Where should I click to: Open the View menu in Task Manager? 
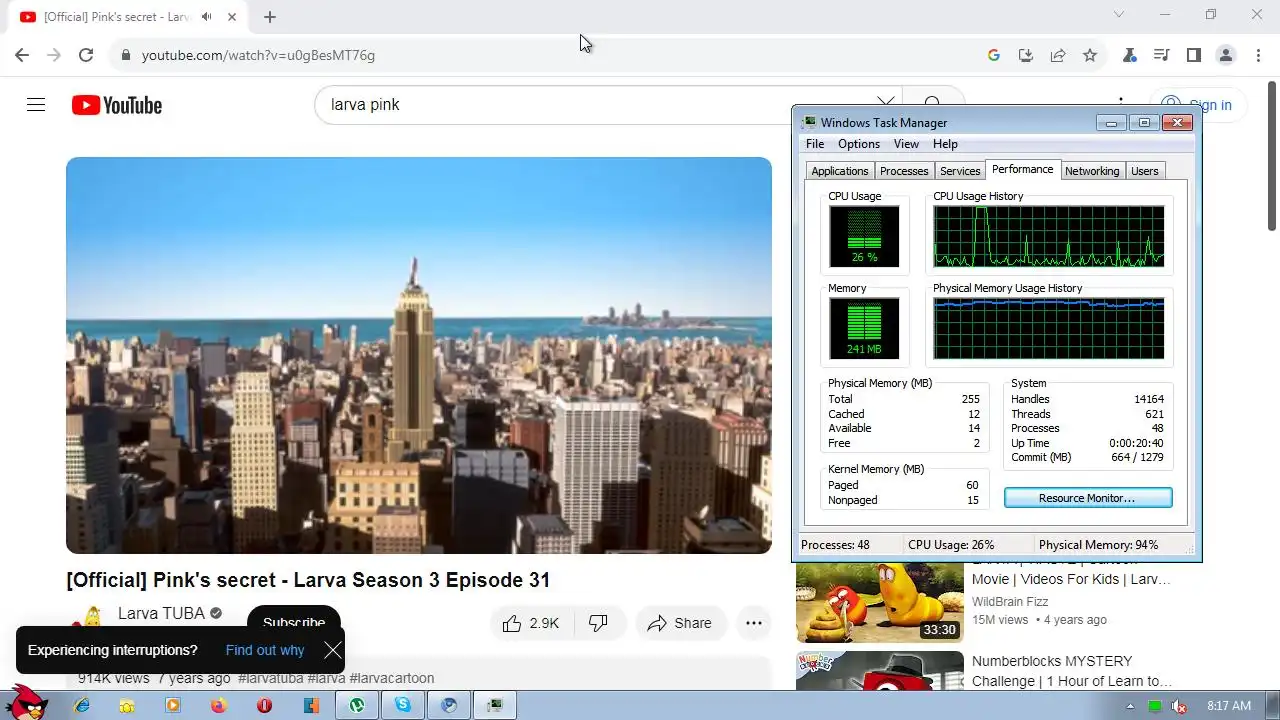(x=906, y=144)
